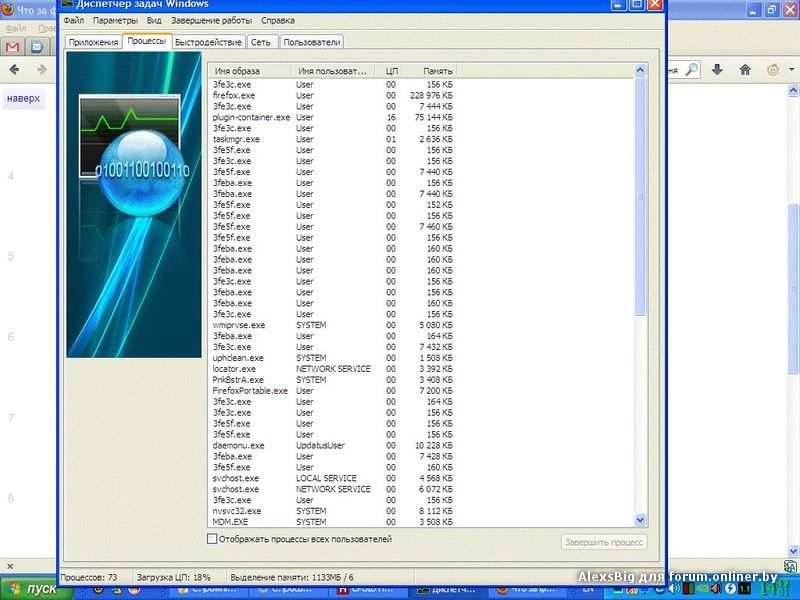Click the process list scrollbar thumb
This screenshot has height=600, width=800.
click(640, 196)
